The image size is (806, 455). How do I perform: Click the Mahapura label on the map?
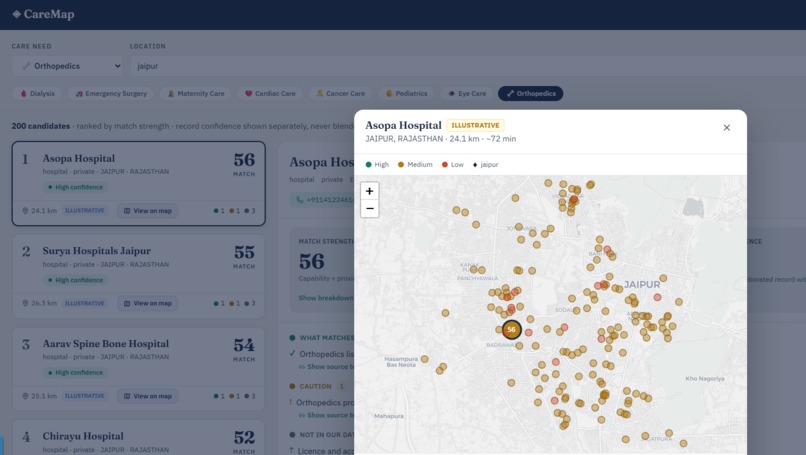coord(389,416)
